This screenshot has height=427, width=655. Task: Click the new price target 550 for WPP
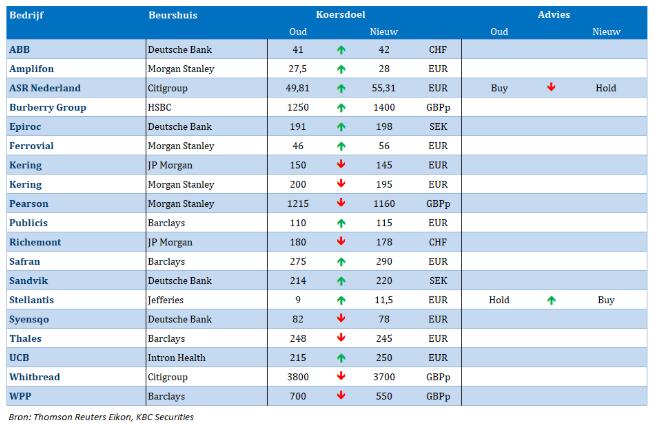click(x=384, y=396)
